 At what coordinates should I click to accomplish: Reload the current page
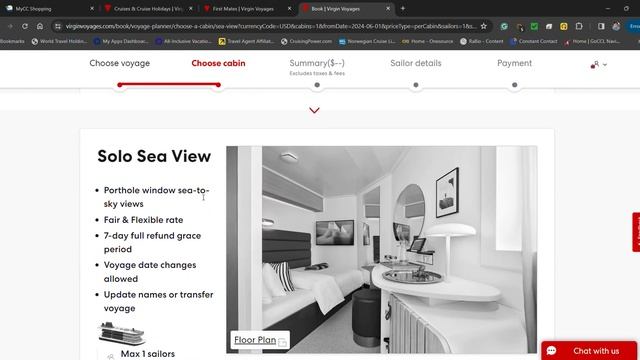[25, 26]
